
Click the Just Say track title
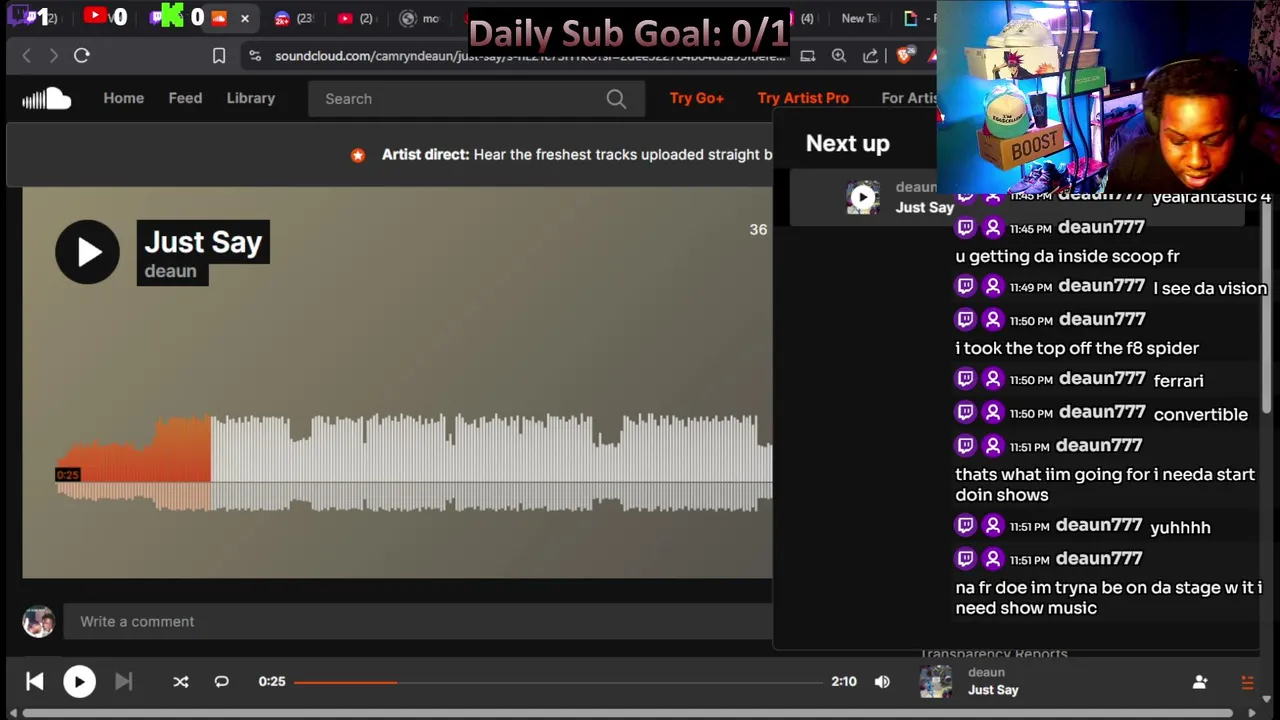tap(203, 242)
